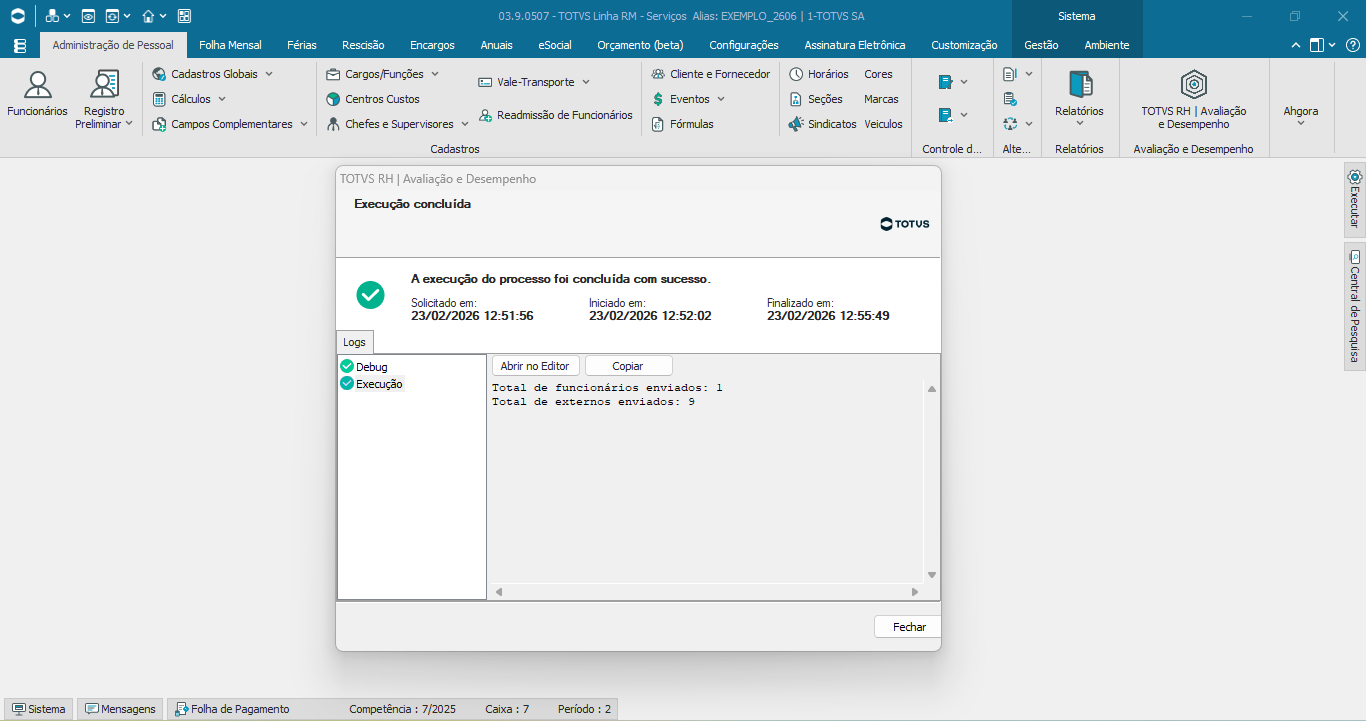Click Sistema in the status bar
1366x721 pixels.
click(38, 709)
